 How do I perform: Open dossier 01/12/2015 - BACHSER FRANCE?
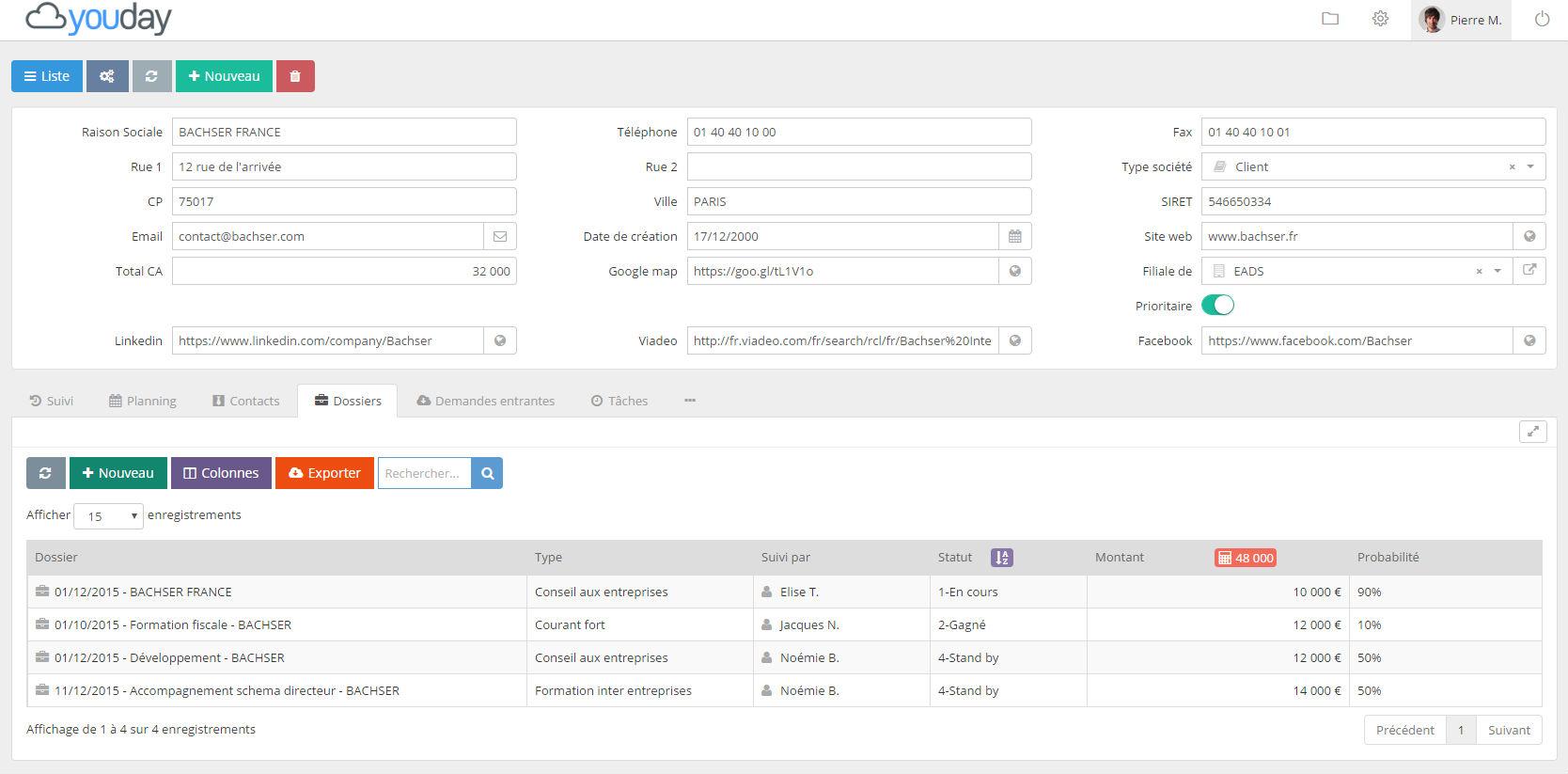coord(143,592)
